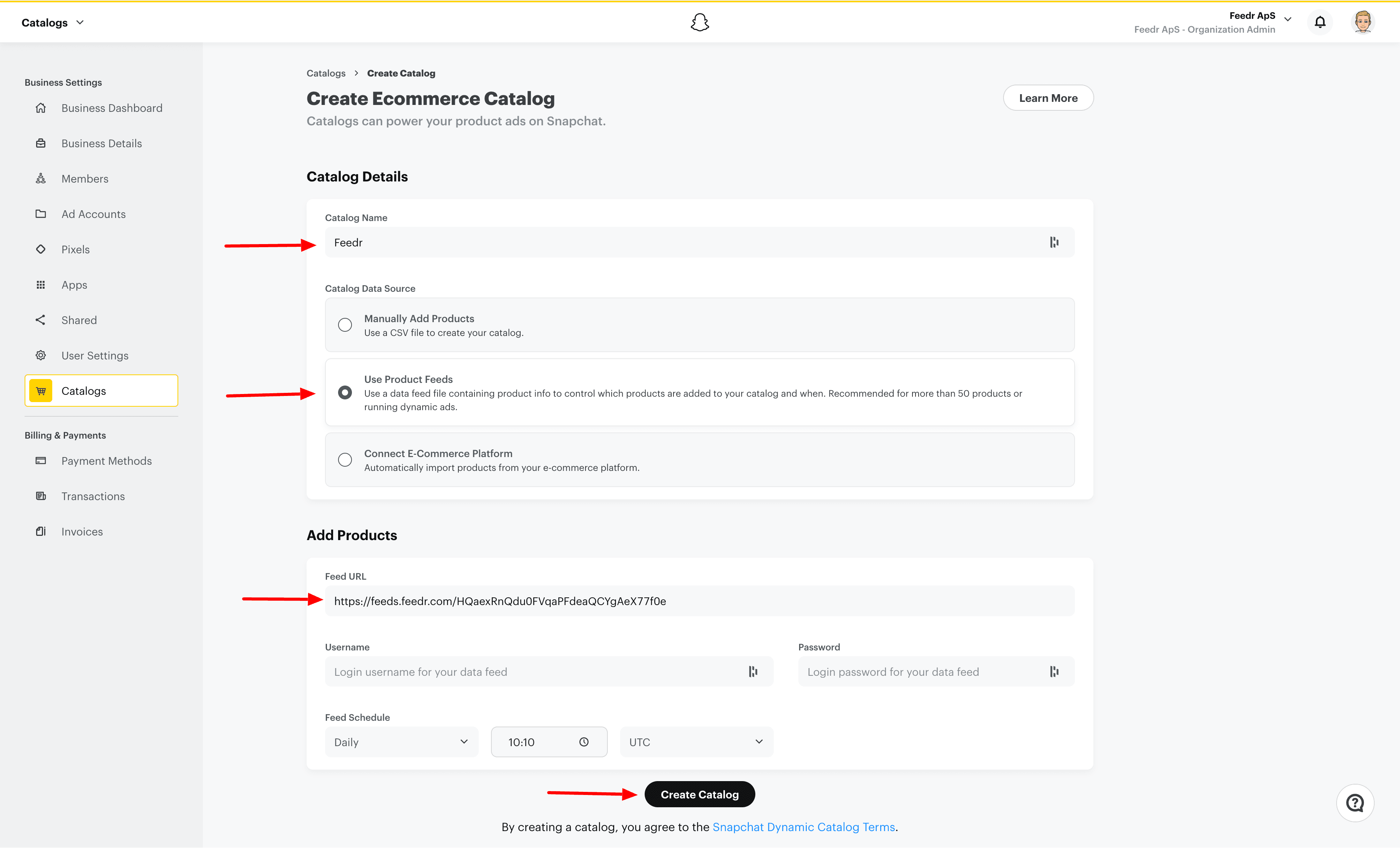Open notifications via the bell icon
This screenshot has height=848, width=1400.
(1320, 22)
